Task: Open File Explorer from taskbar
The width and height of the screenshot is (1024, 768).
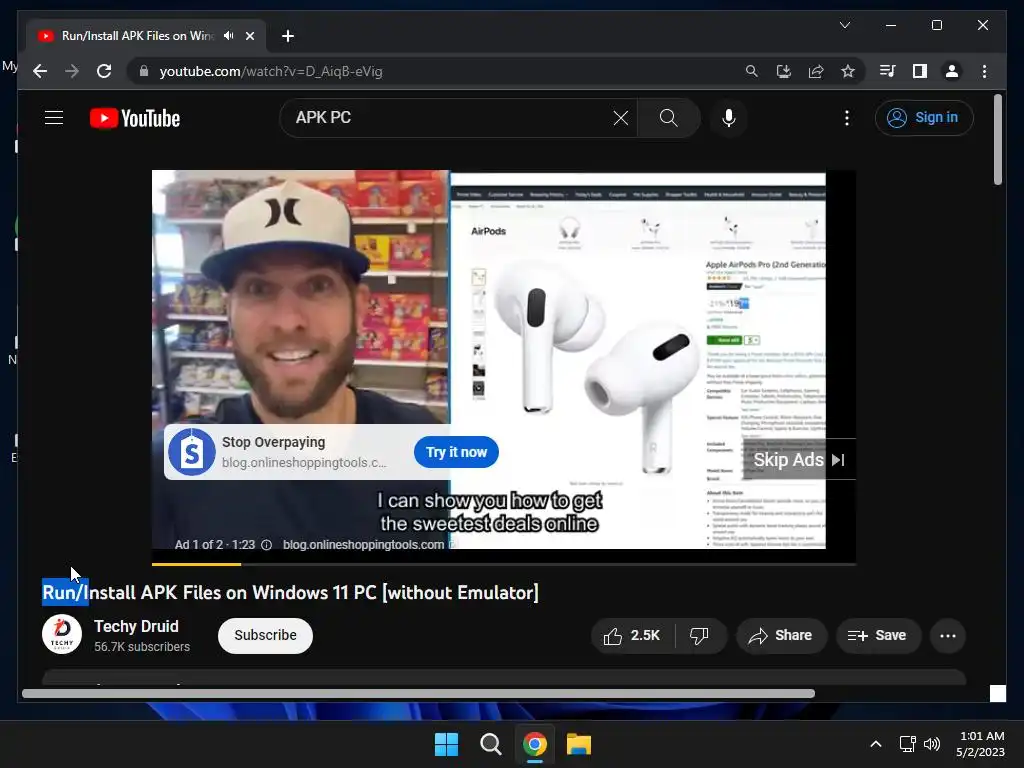Action: click(x=579, y=744)
